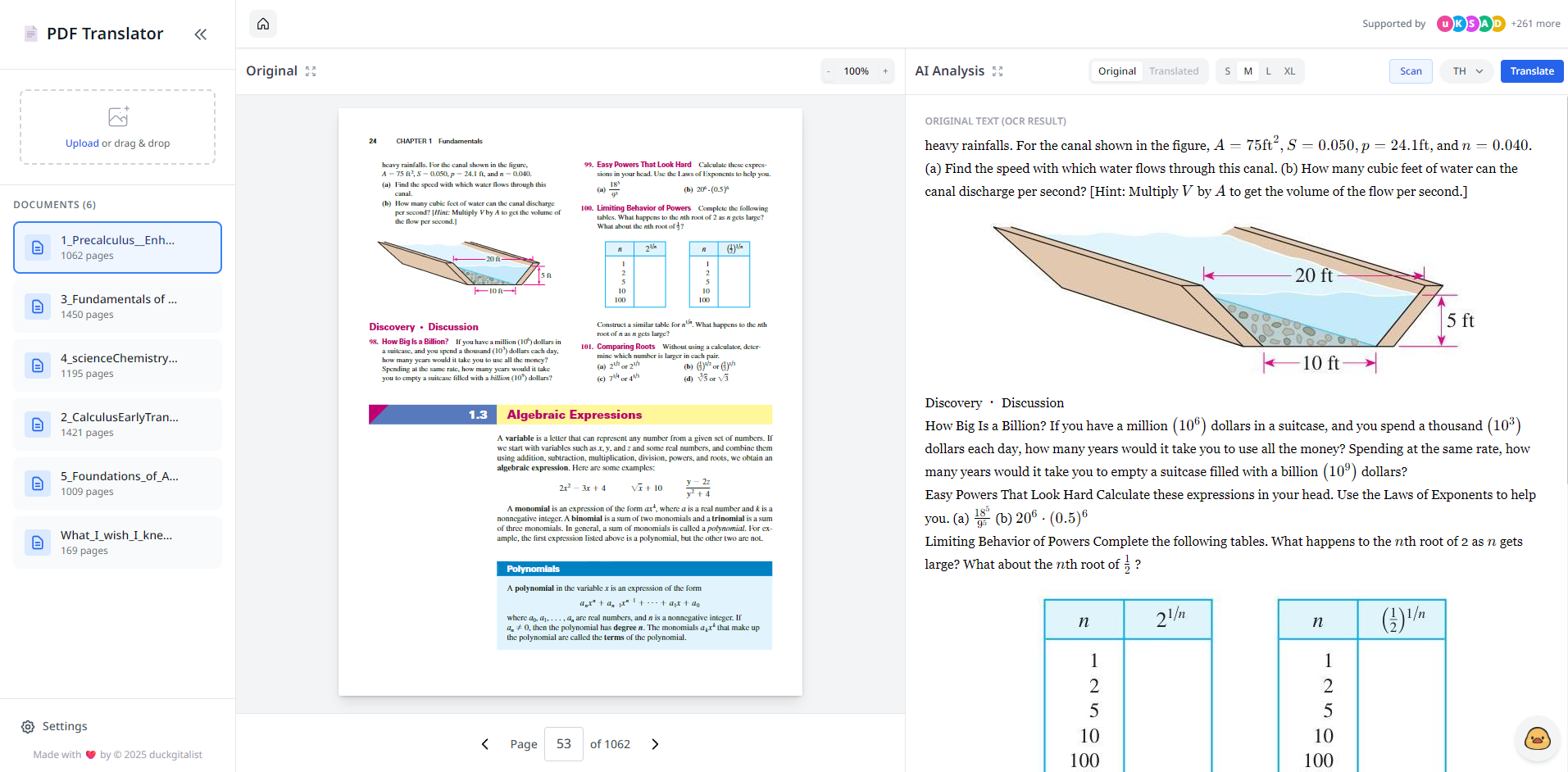Click the first supporter avatar icon
The width and height of the screenshot is (1568, 772).
tap(1444, 24)
